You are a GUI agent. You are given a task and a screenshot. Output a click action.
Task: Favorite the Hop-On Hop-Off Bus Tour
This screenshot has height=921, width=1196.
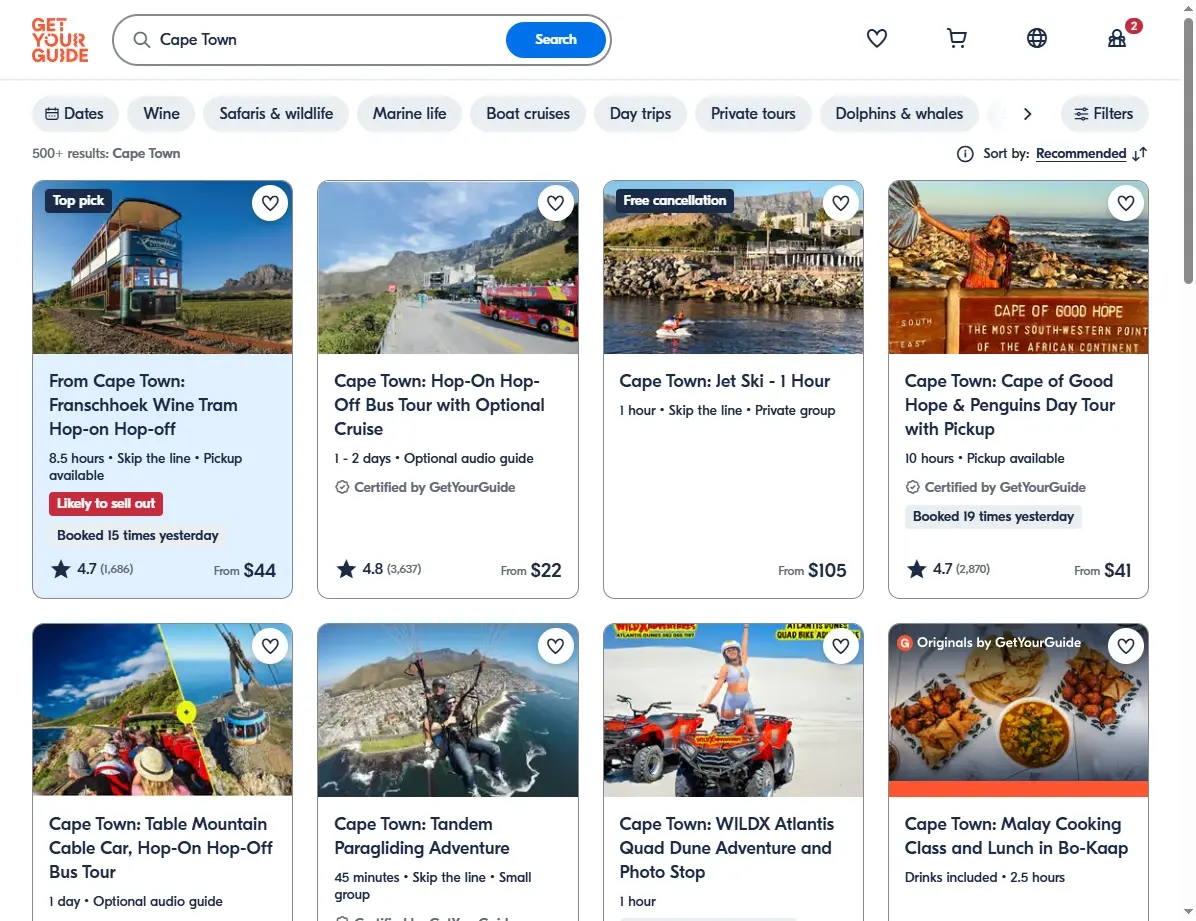tap(555, 203)
